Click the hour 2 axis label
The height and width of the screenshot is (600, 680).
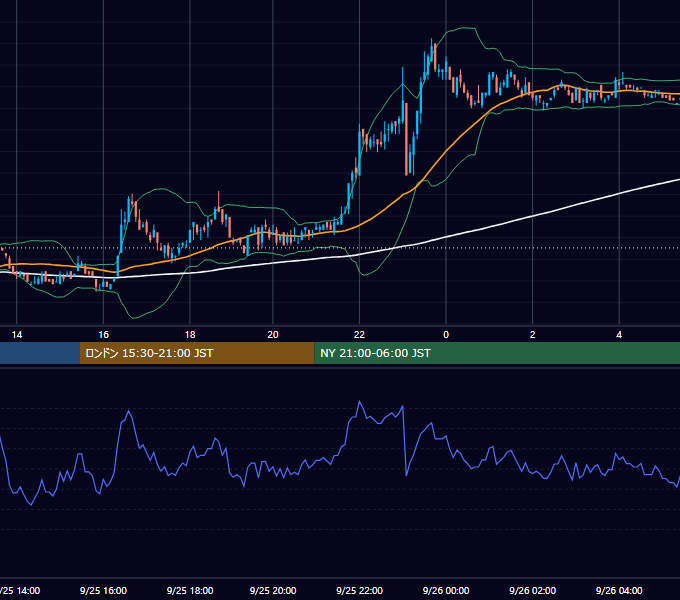point(533,335)
